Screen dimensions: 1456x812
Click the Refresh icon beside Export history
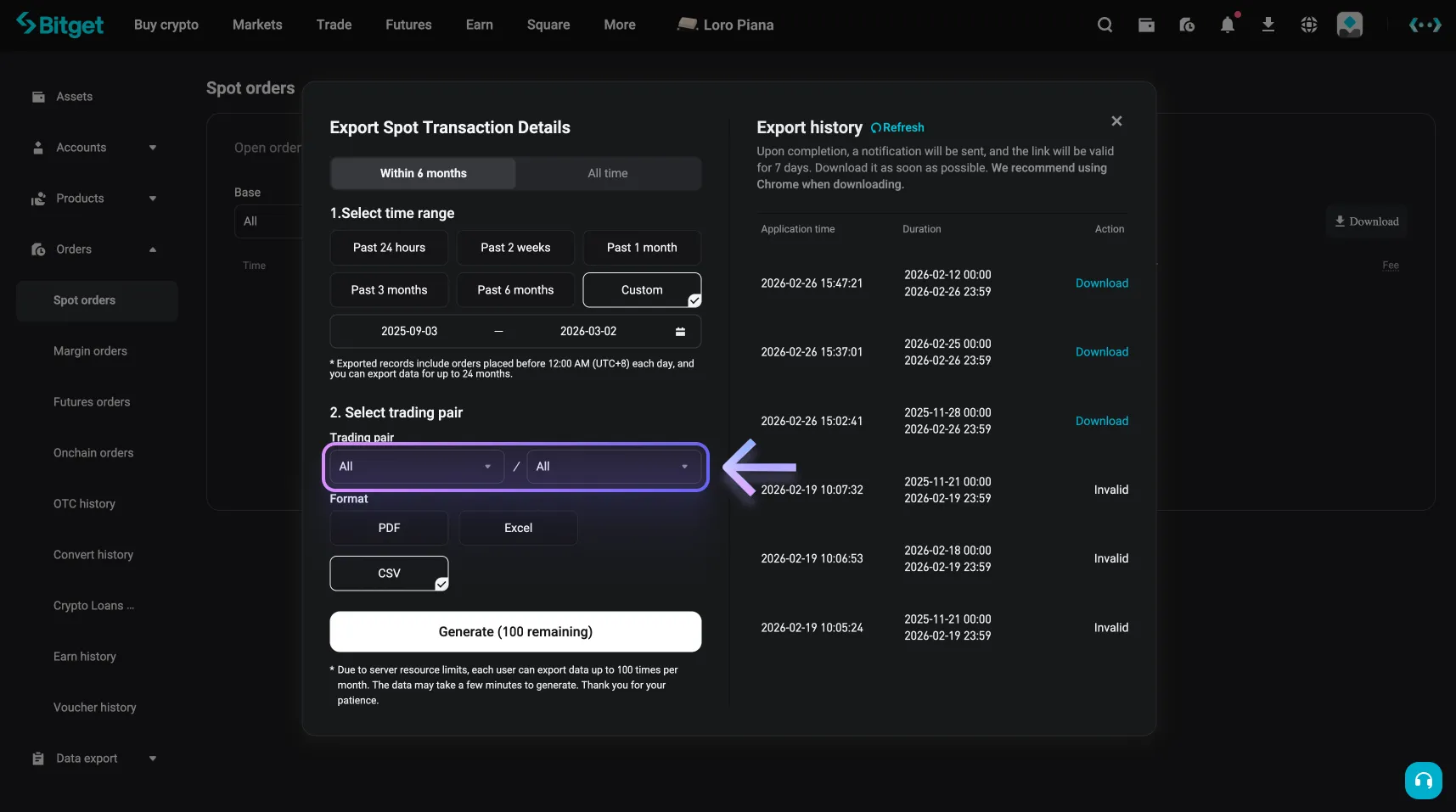877,128
